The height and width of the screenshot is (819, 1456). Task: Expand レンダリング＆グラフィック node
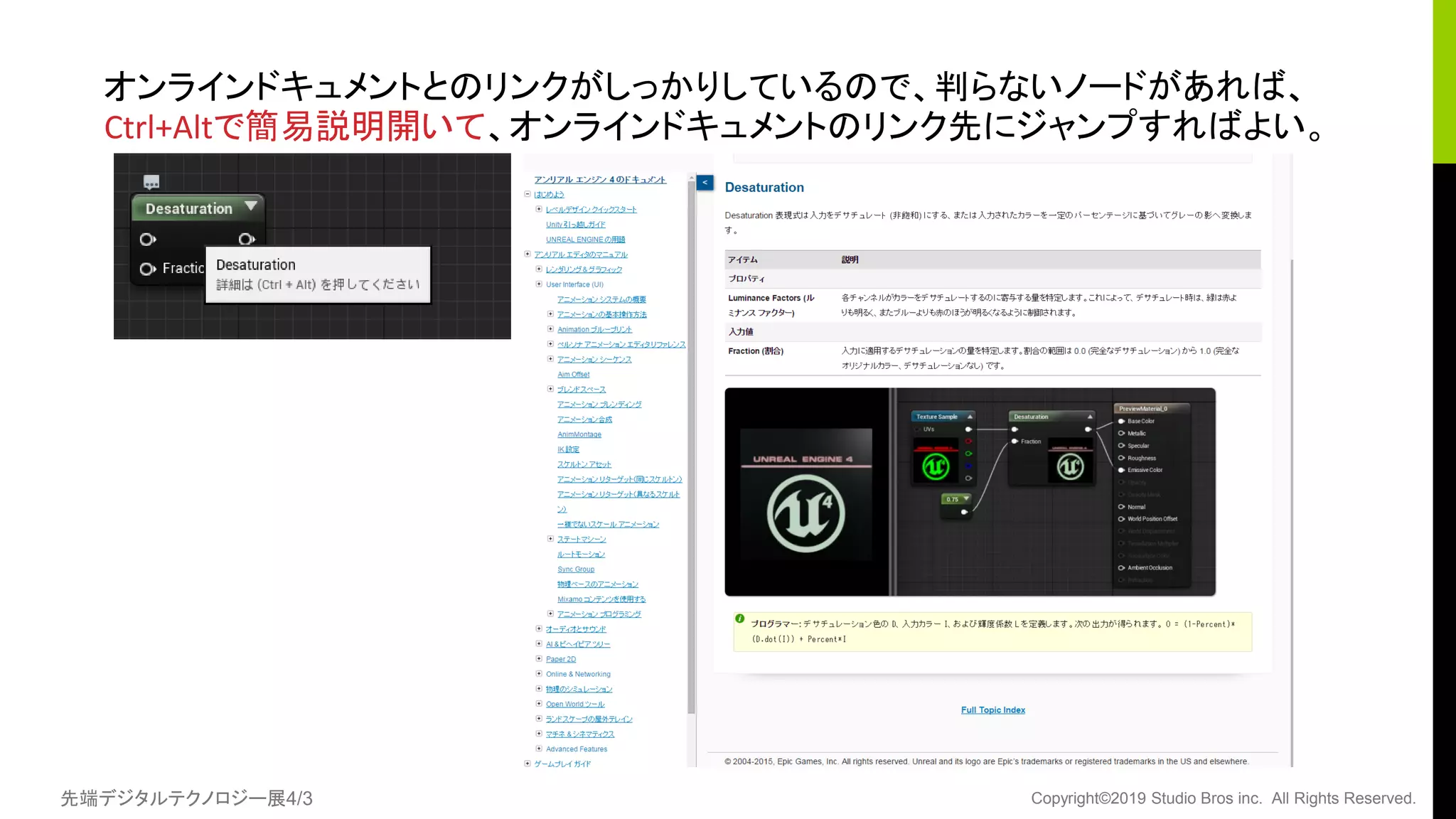(x=539, y=269)
